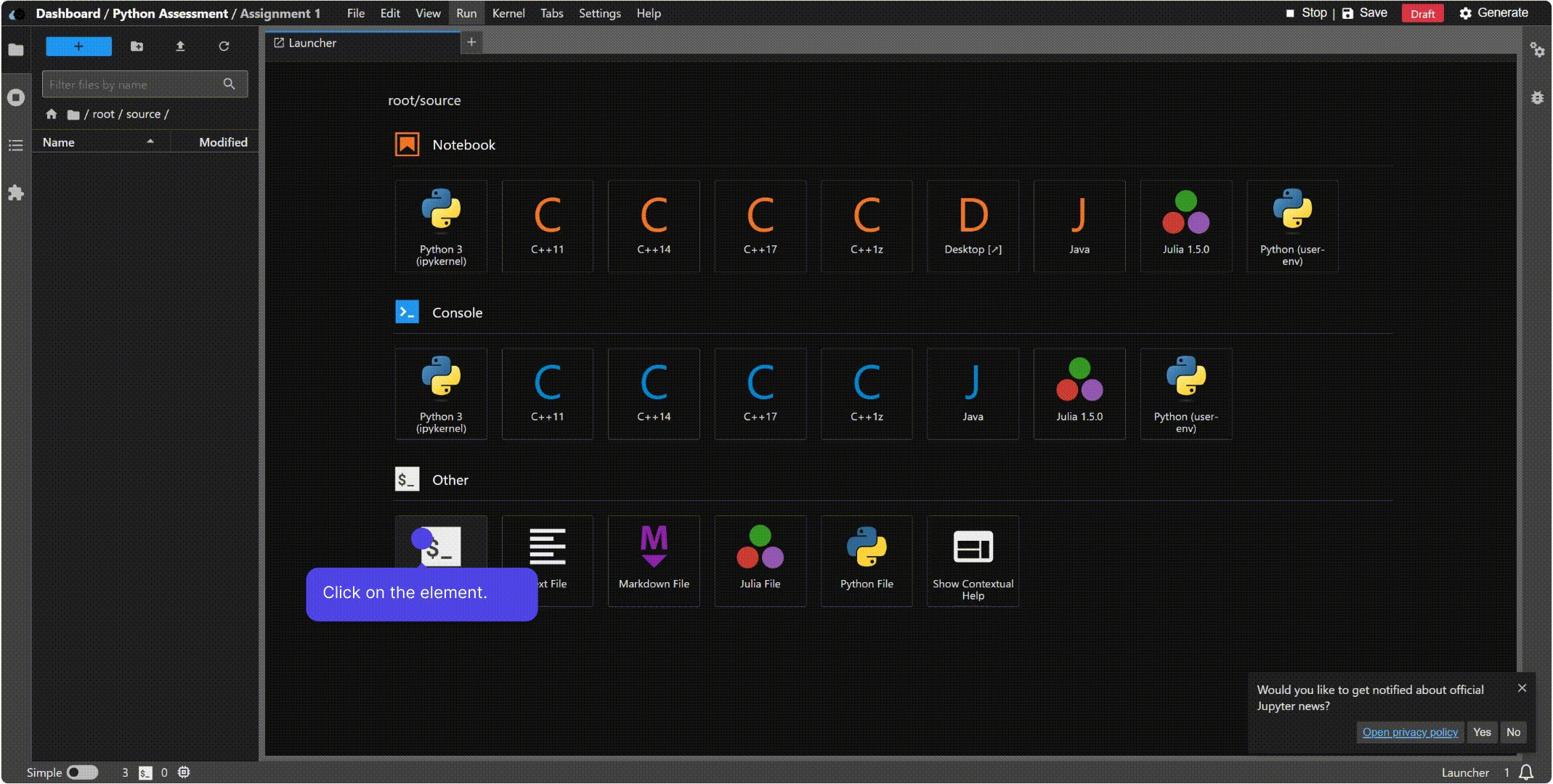Launch a C++14 notebook
Viewport: 1553px width, 784px height.
click(654, 226)
